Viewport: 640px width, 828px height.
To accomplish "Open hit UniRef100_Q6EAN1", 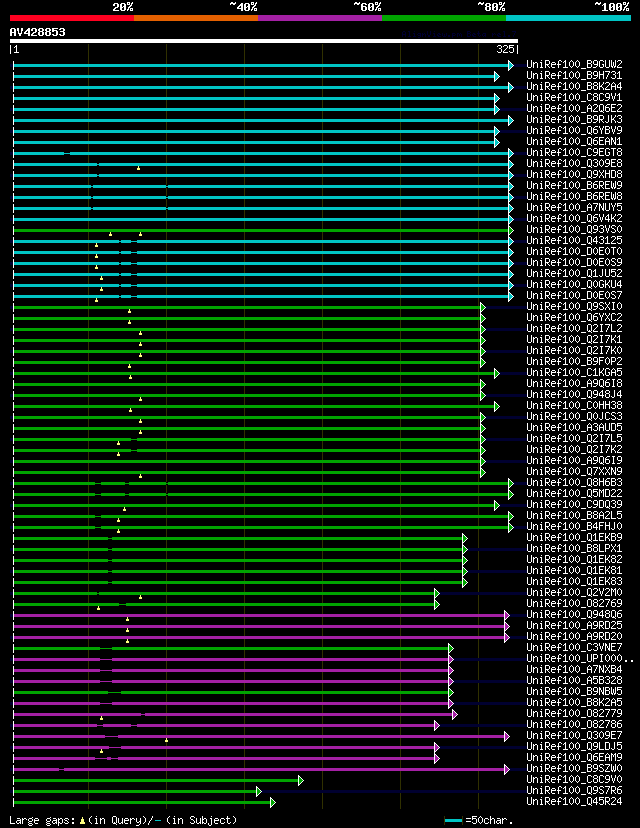I will coord(575,141).
